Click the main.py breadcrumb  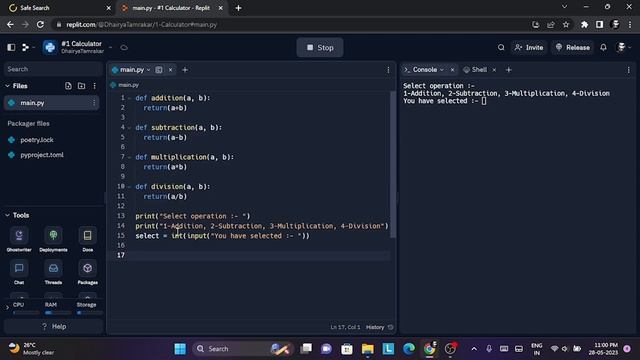point(125,85)
